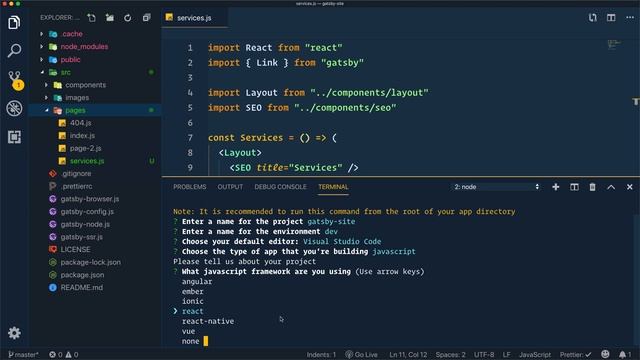Click the notifications bell in status bar
The width and height of the screenshot is (640, 360).
tap(624, 354)
